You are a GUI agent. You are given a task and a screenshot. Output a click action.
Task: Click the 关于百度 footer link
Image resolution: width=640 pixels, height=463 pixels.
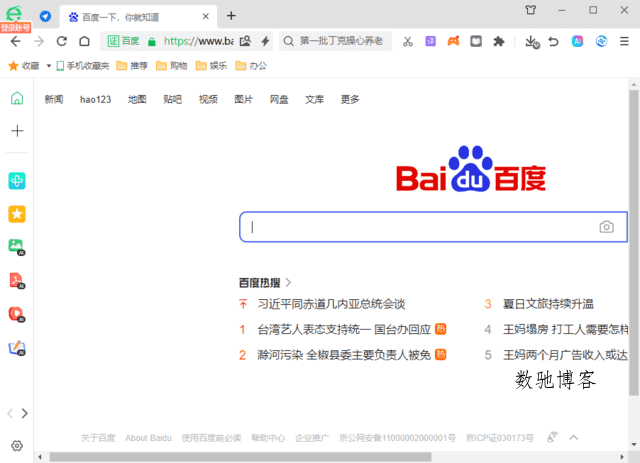pos(98,438)
